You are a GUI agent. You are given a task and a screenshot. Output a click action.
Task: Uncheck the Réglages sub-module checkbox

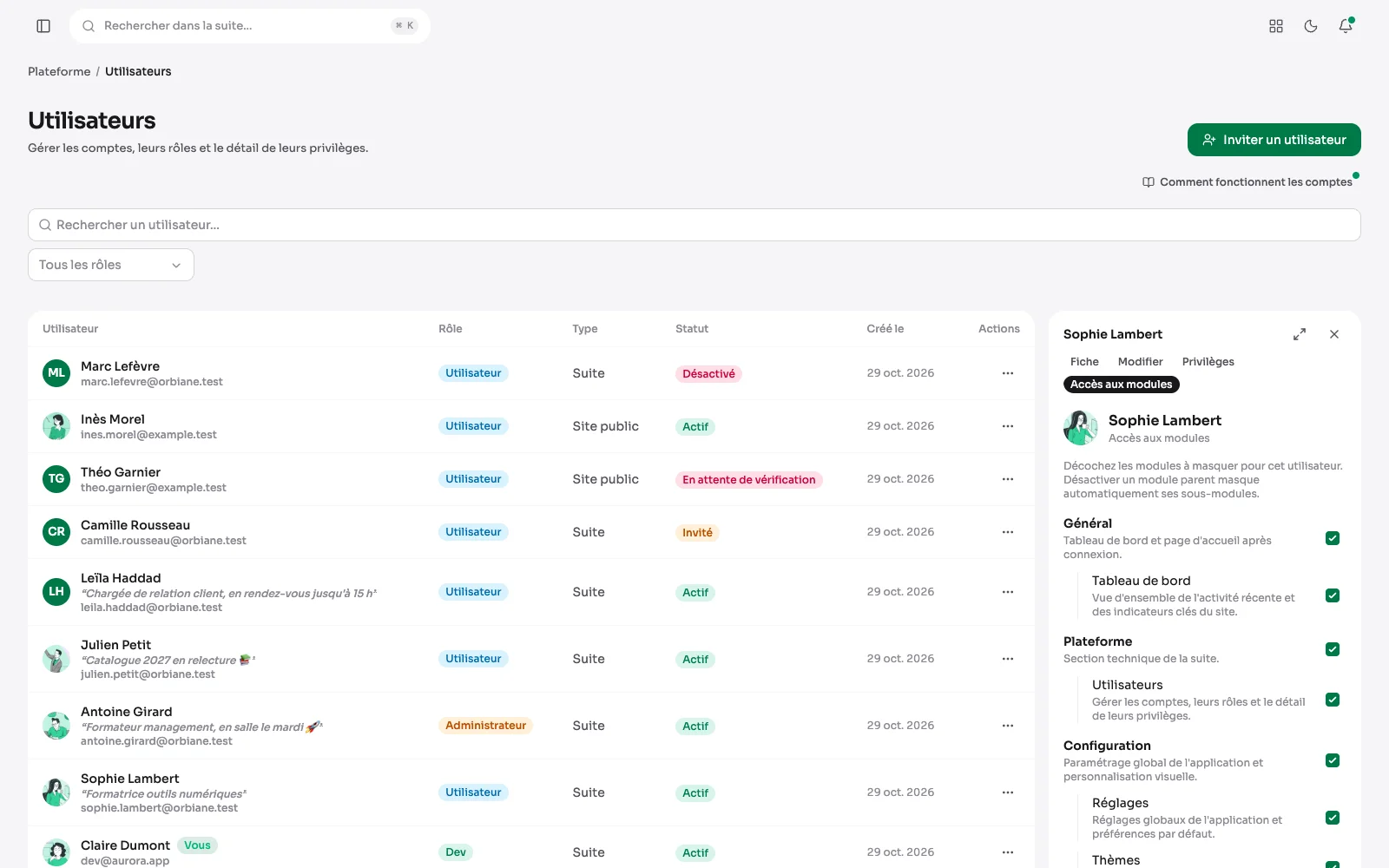pyautogui.click(x=1333, y=818)
